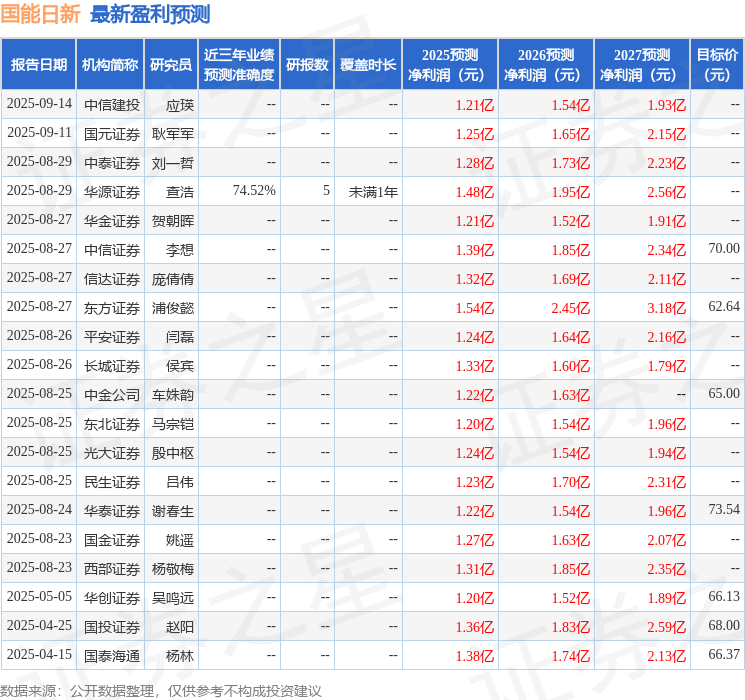The width and height of the screenshot is (745, 700).
Task: Click researcher name 应瑛
Action: click(180, 105)
